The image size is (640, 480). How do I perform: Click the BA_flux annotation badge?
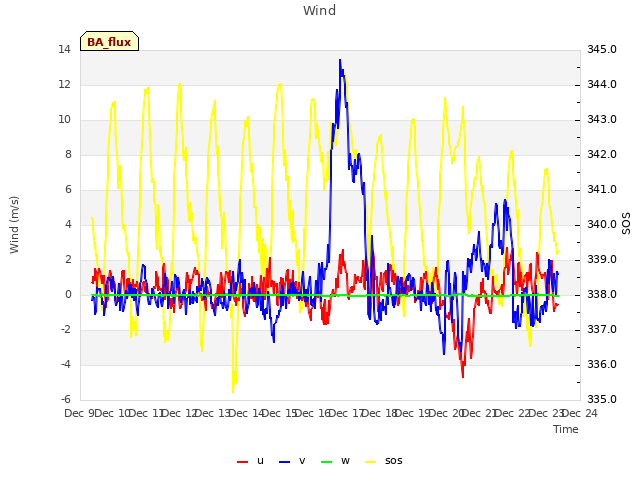[109, 41]
